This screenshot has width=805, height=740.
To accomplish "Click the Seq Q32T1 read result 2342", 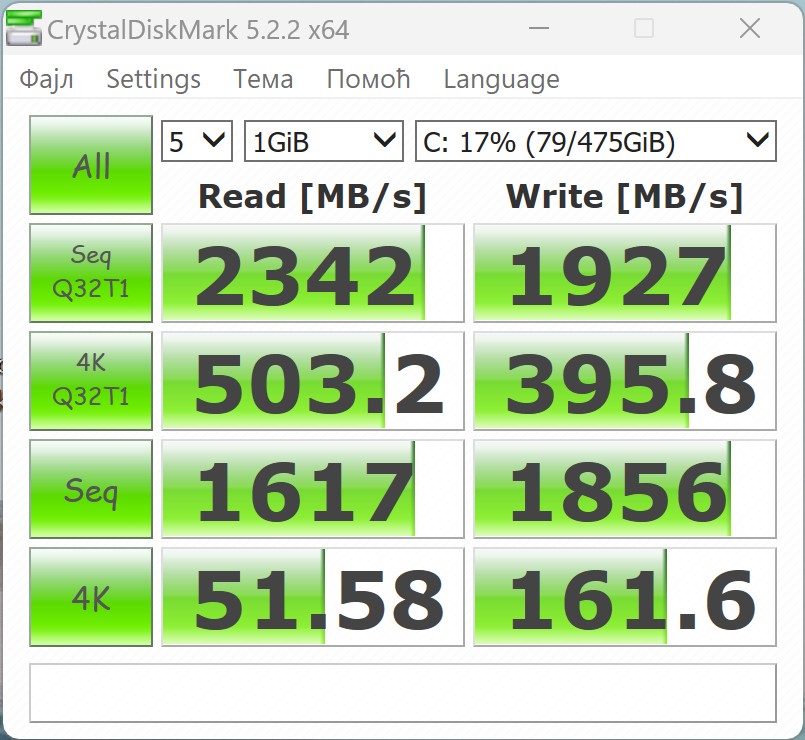I will pyautogui.click(x=312, y=273).
